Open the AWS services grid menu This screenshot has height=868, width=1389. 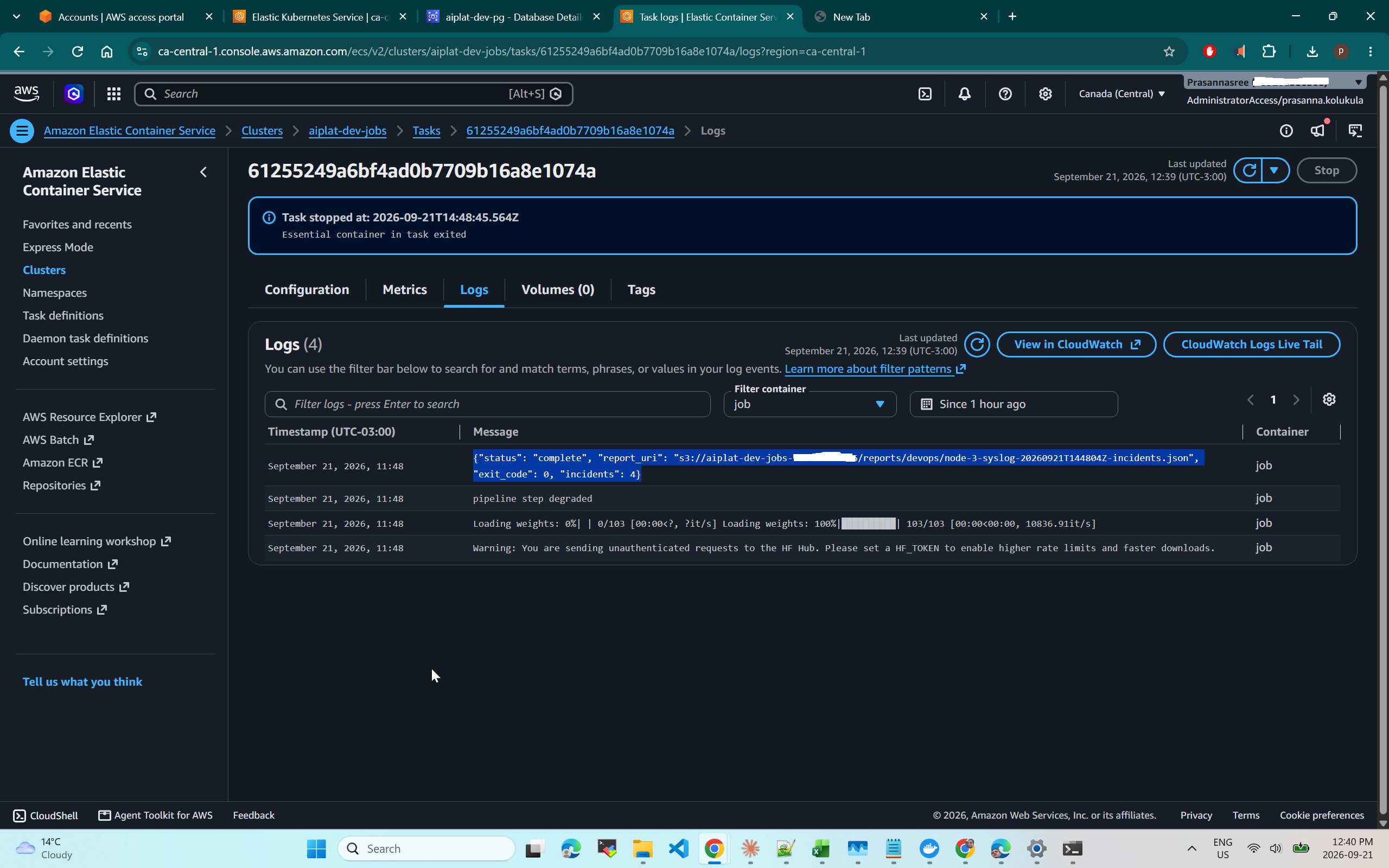tap(113, 93)
